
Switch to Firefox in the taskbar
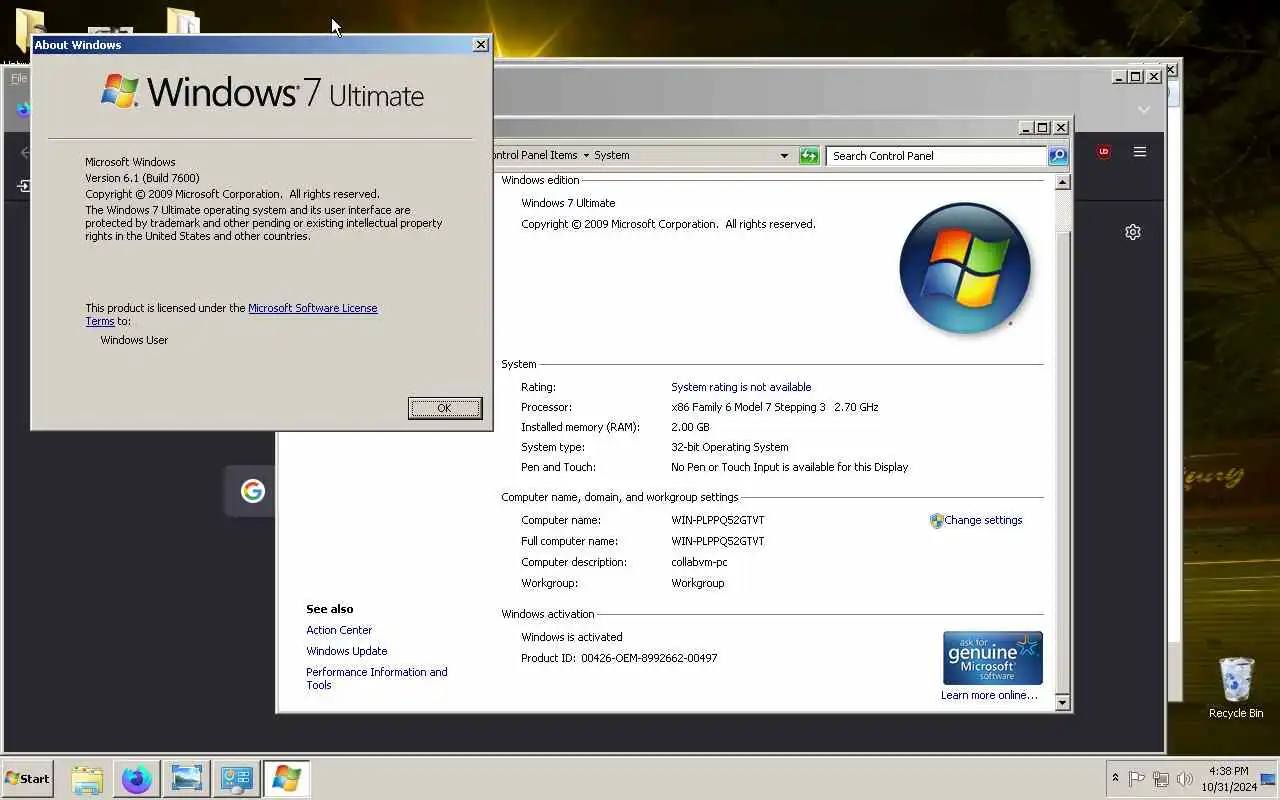(137, 778)
